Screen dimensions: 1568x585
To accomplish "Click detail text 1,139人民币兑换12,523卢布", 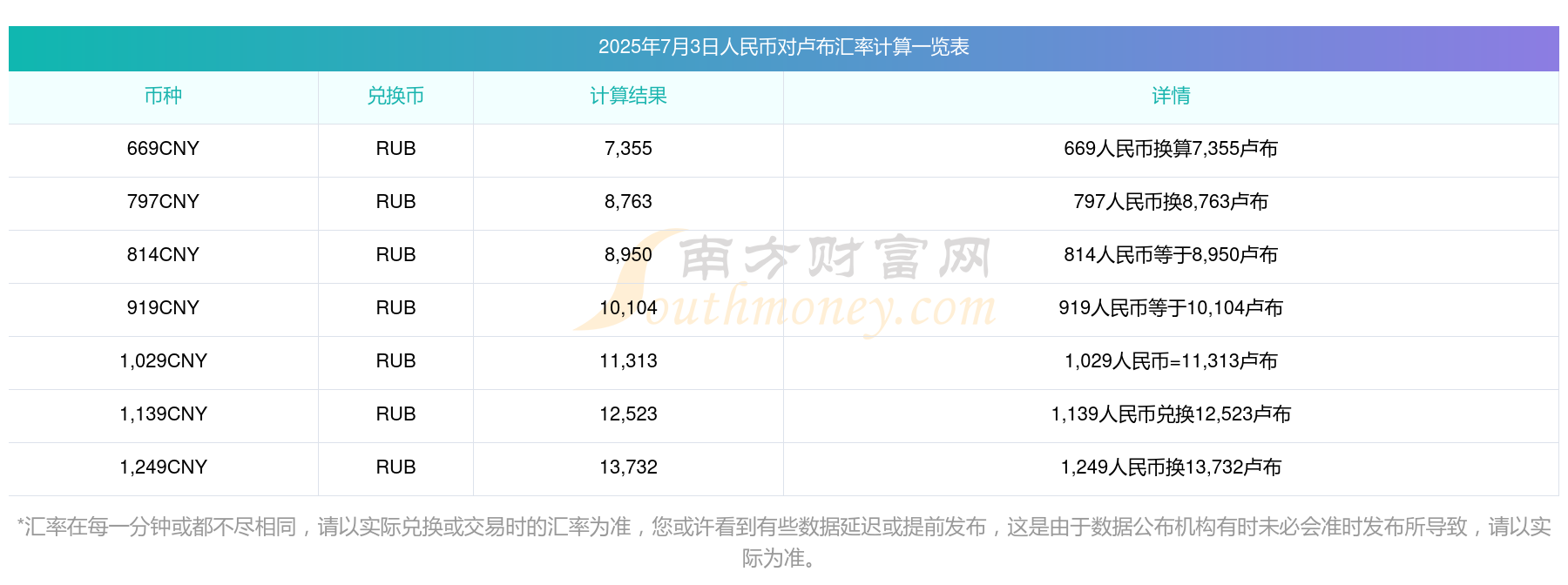I will click(x=1171, y=414).
